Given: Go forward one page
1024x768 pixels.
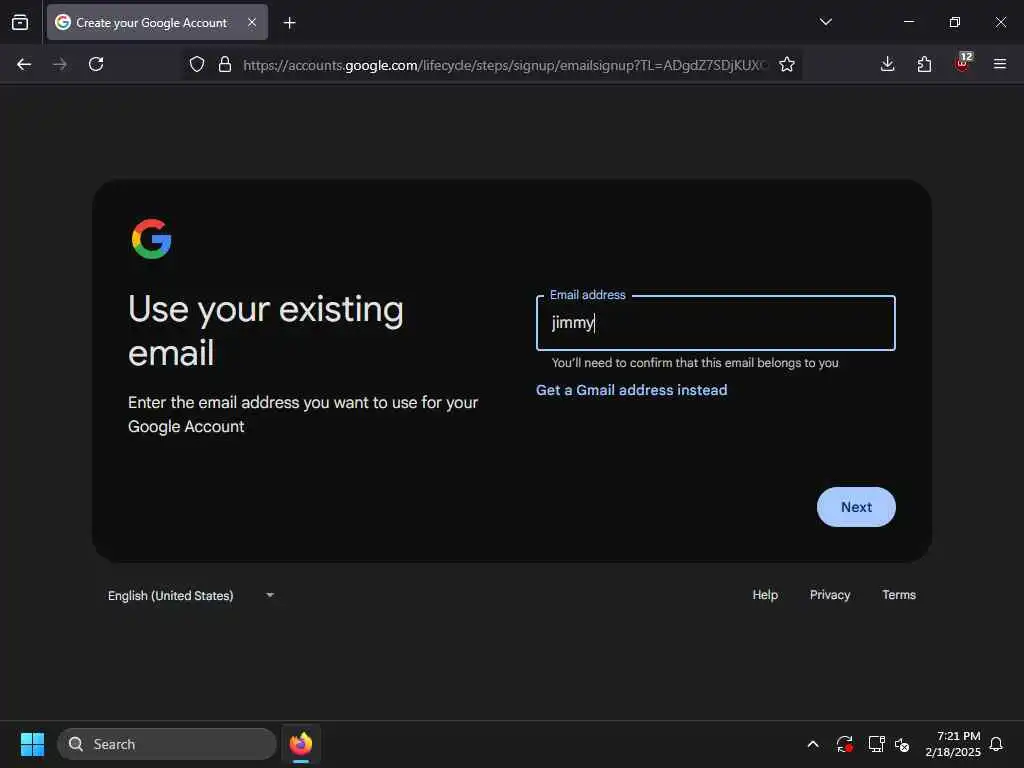Looking at the screenshot, I should (x=59, y=64).
